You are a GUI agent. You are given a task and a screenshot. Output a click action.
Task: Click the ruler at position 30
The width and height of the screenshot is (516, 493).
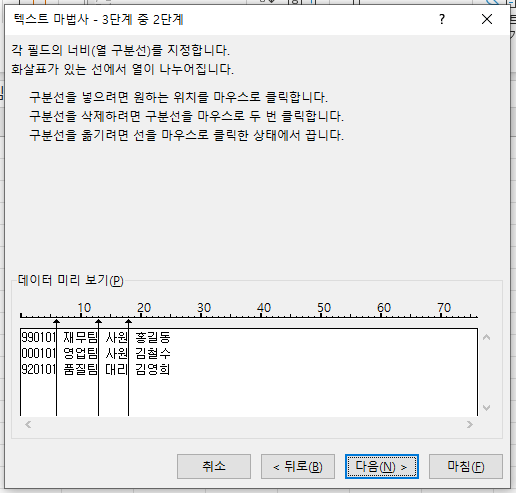tap(204, 308)
